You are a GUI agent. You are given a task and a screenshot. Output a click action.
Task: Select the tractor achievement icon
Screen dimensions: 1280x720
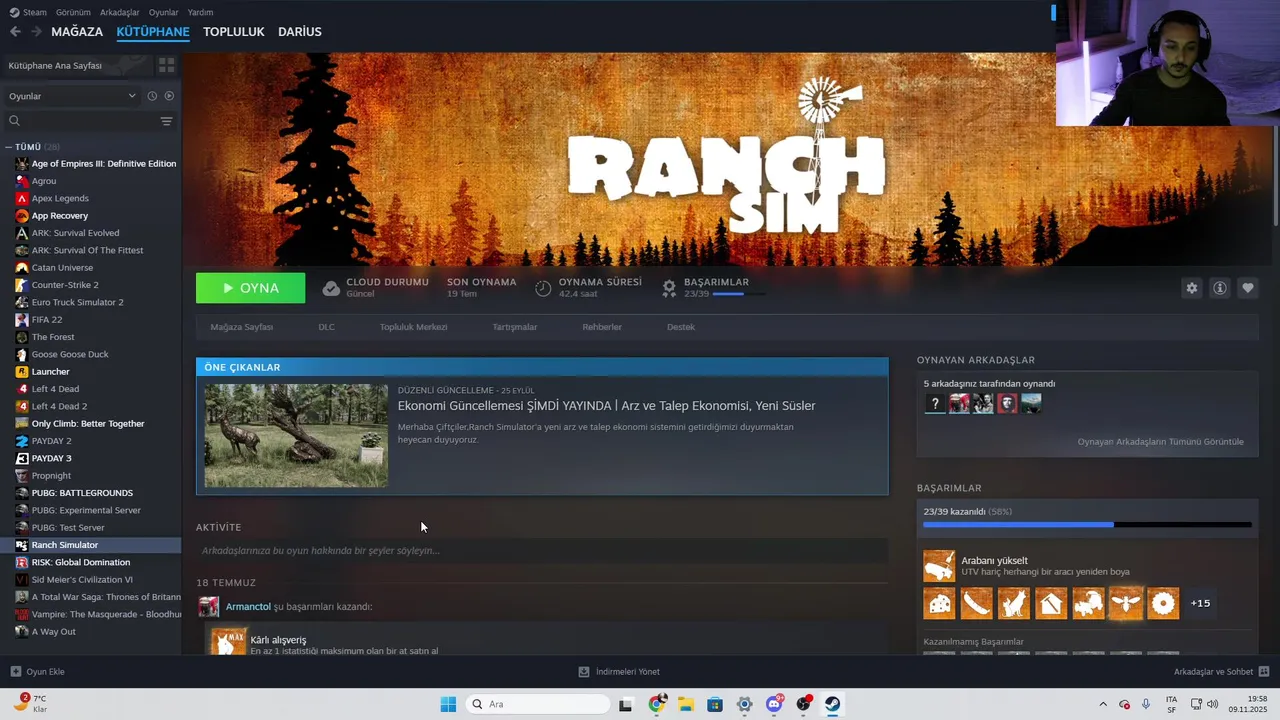pyautogui.click(x=1088, y=603)
